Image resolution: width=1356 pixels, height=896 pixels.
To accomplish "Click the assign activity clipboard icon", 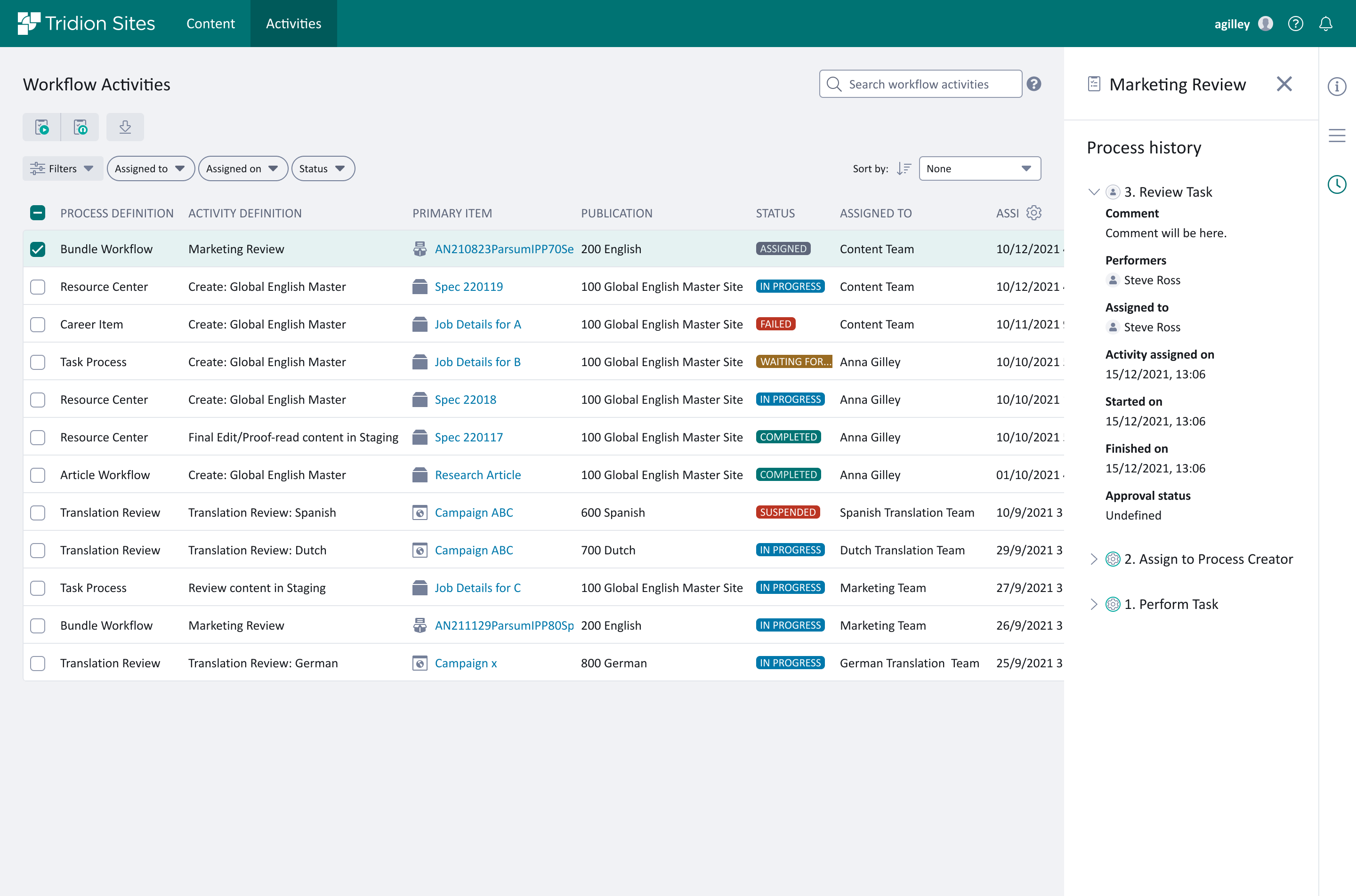I will (x=80, y=127).
